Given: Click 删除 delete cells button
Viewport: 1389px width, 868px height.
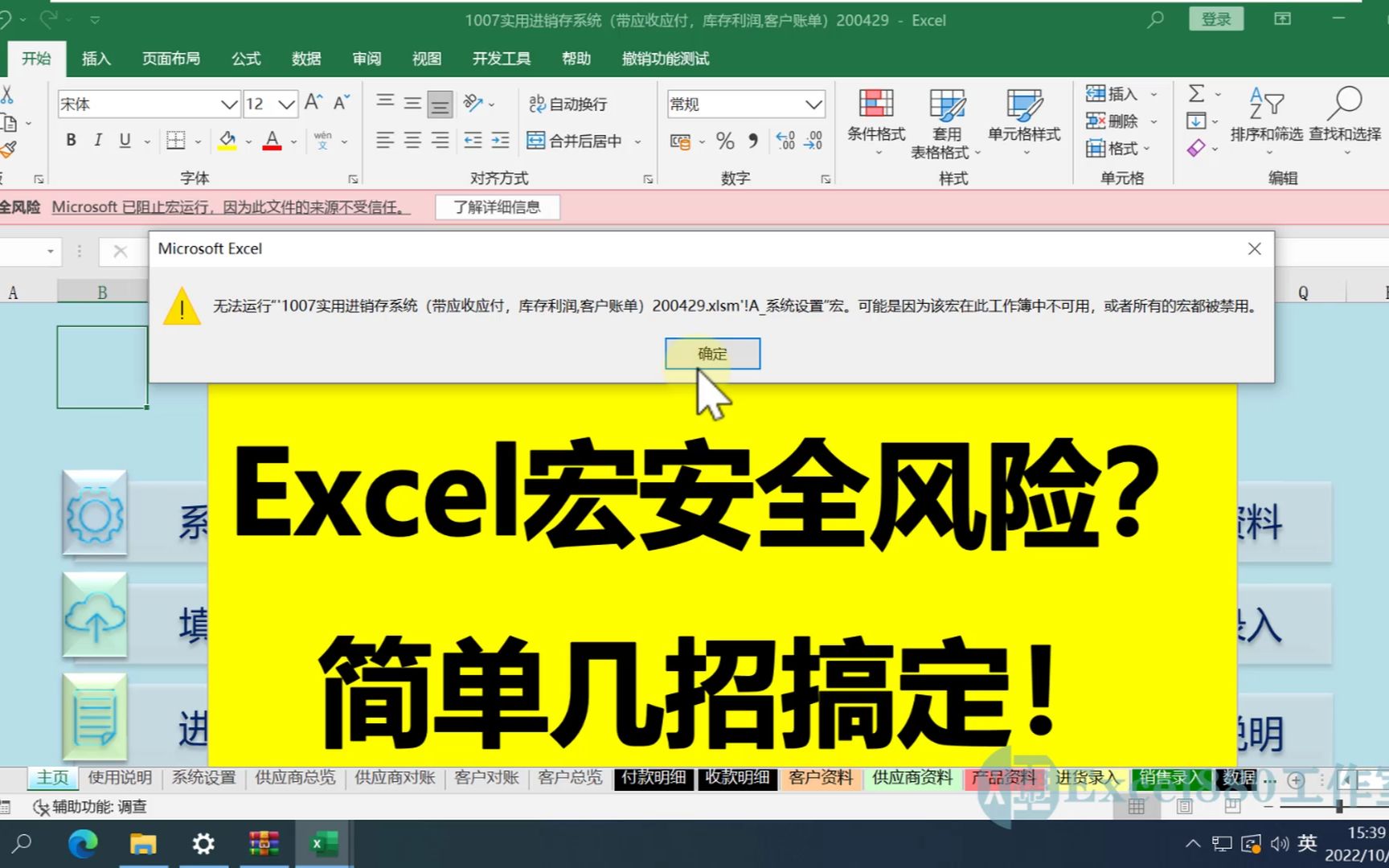Looking at the screenshot, I should [x=1112, y=121].
